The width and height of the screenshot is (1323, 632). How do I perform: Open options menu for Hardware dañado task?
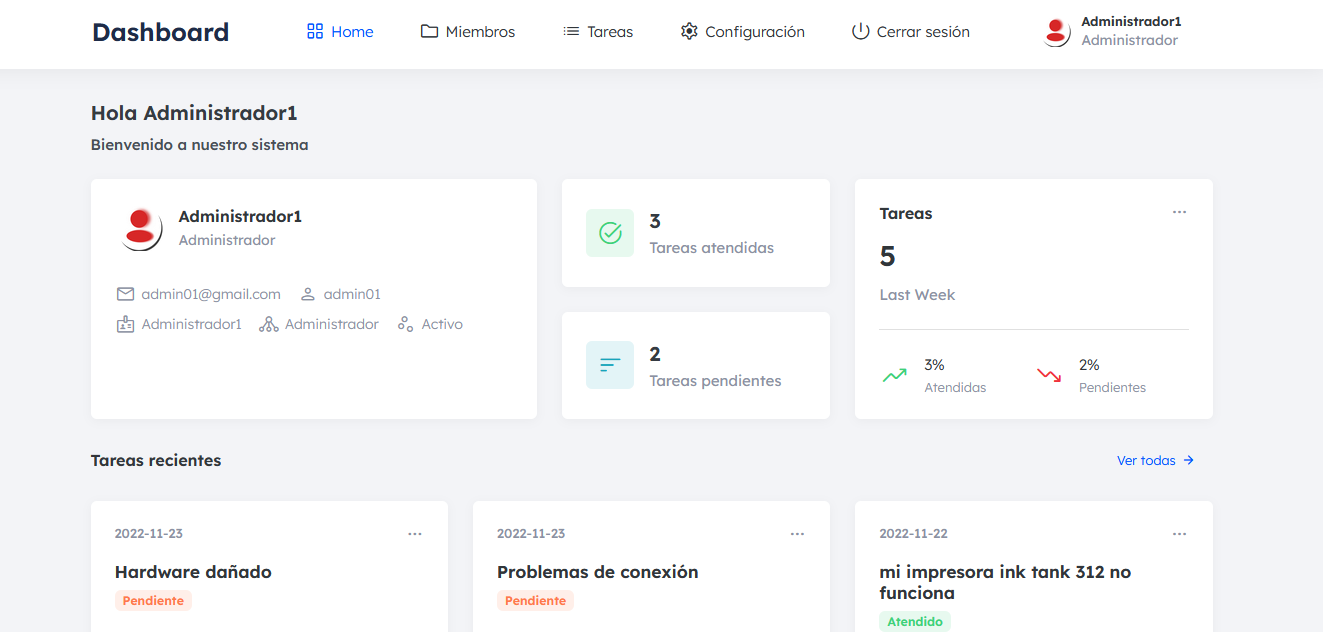(415, 534)
